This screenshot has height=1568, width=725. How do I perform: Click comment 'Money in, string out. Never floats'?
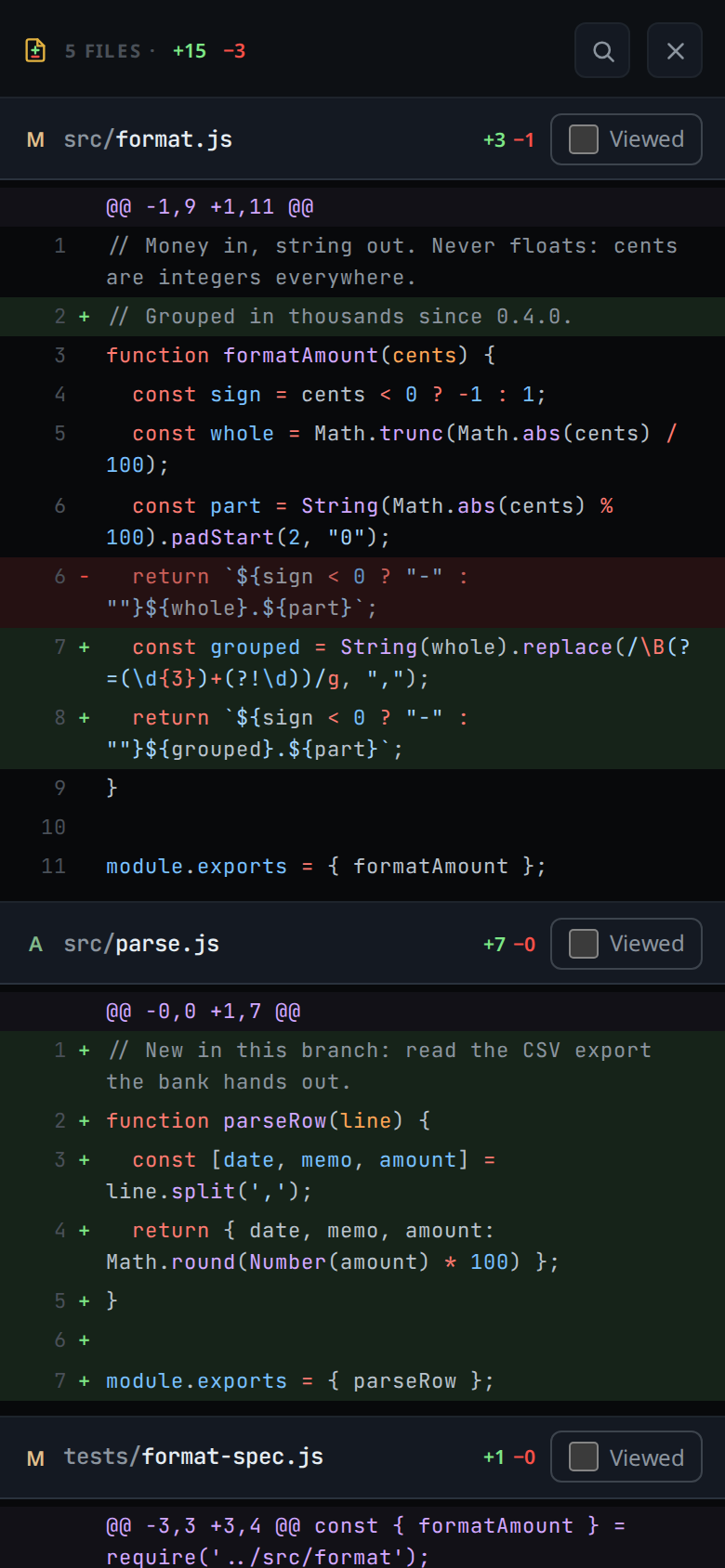point(362,262)
